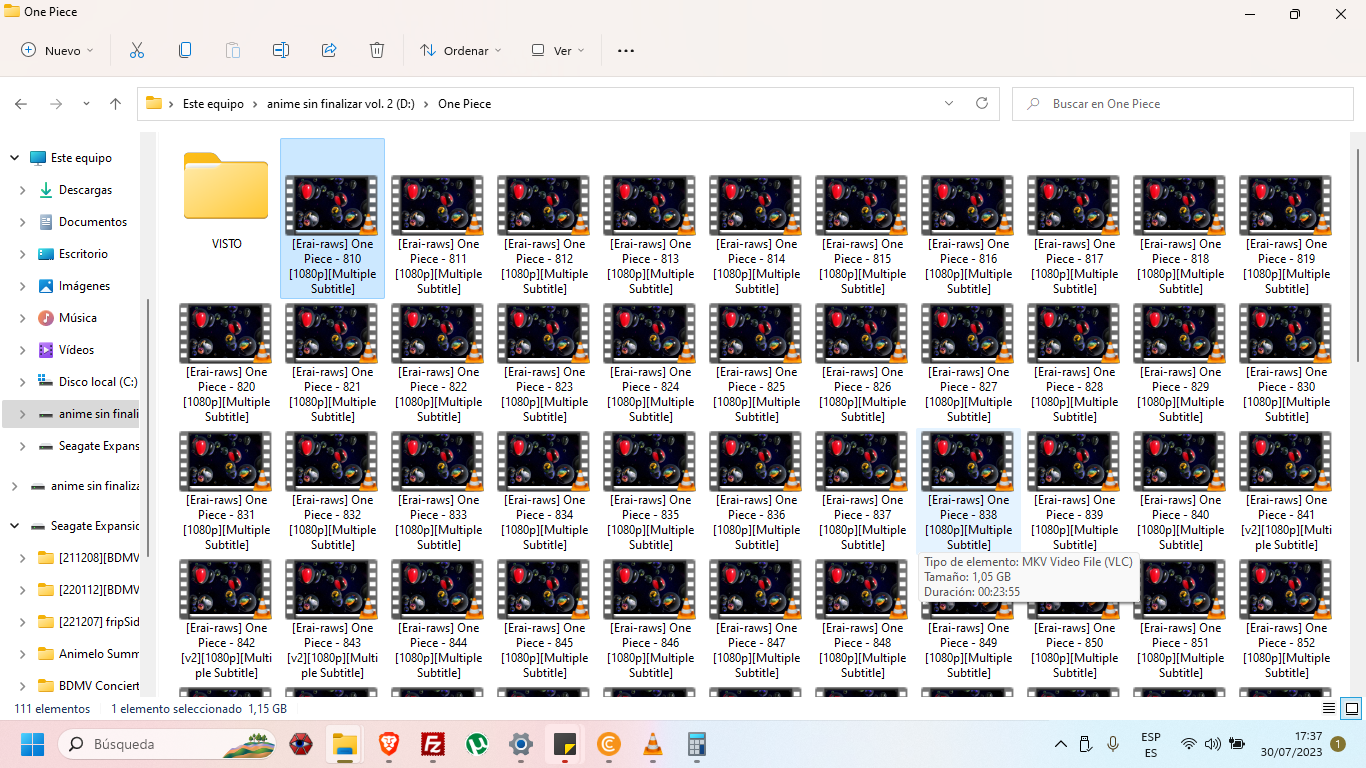Click Este equipo in address breadcrumb

(213, 104)
